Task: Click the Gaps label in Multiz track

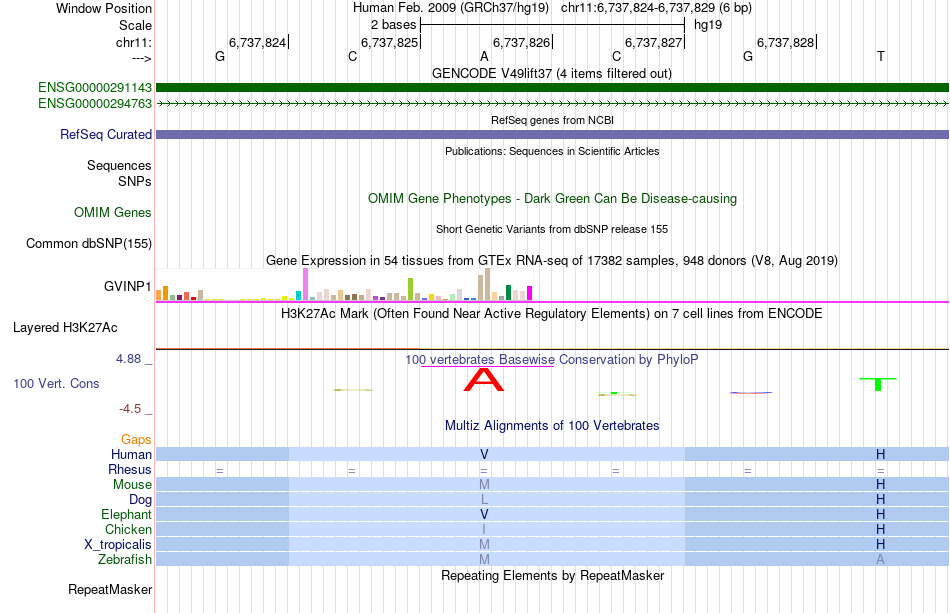Action: 136,439
